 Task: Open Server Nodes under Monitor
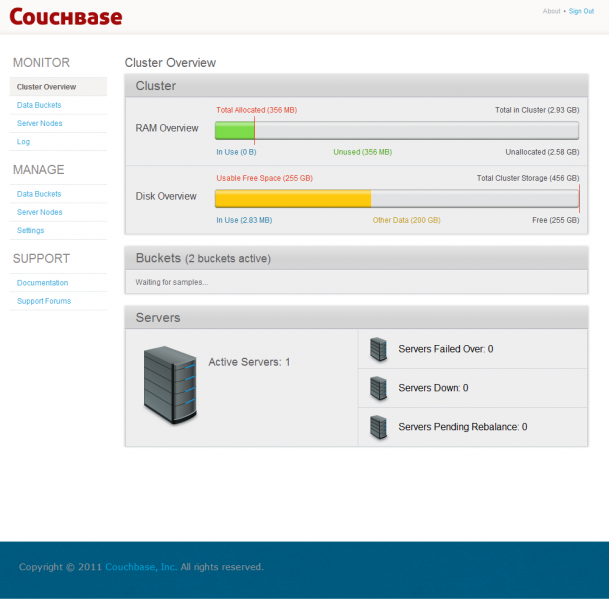39,123
